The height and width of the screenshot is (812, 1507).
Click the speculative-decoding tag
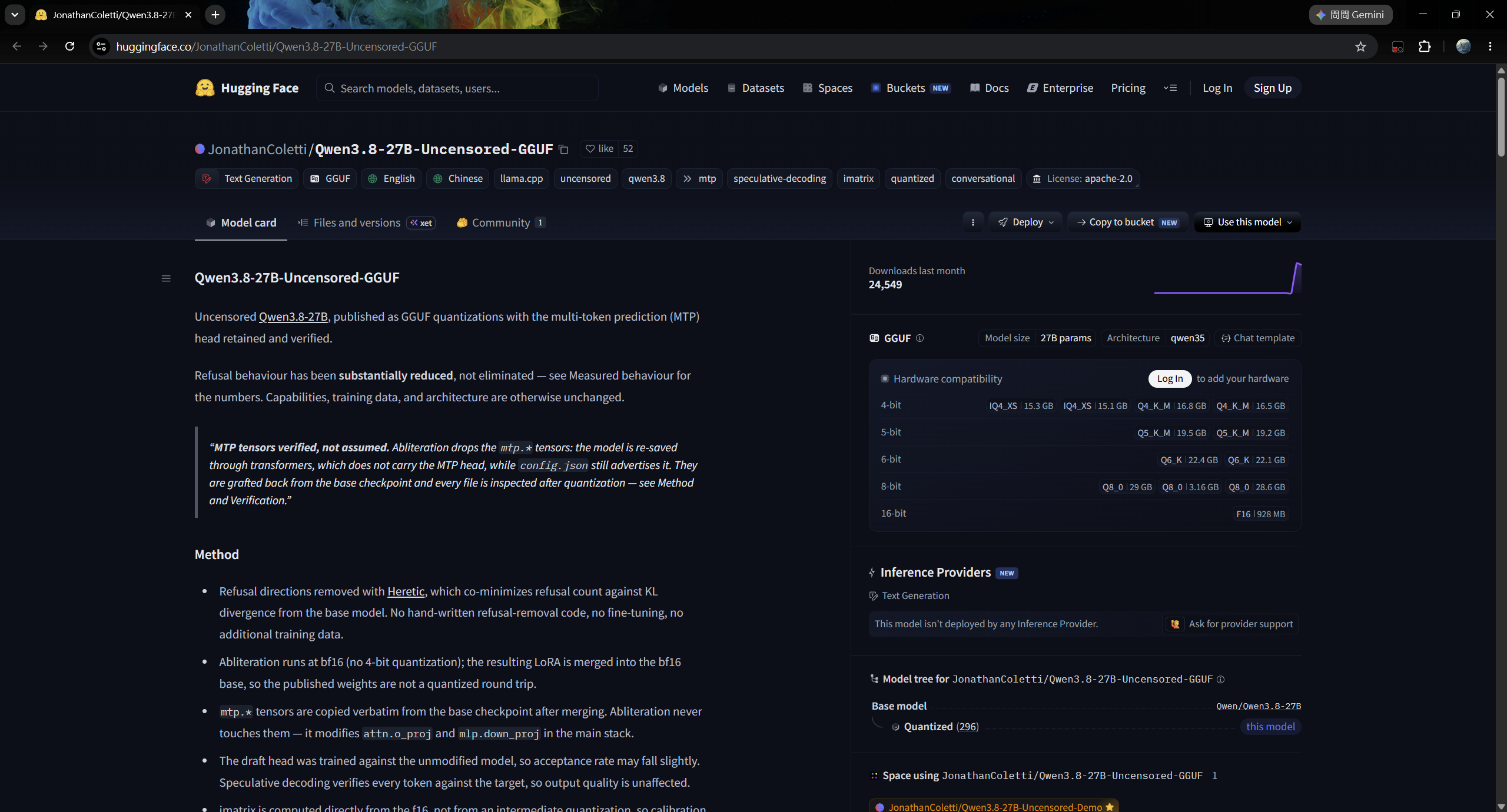point(779,179)
